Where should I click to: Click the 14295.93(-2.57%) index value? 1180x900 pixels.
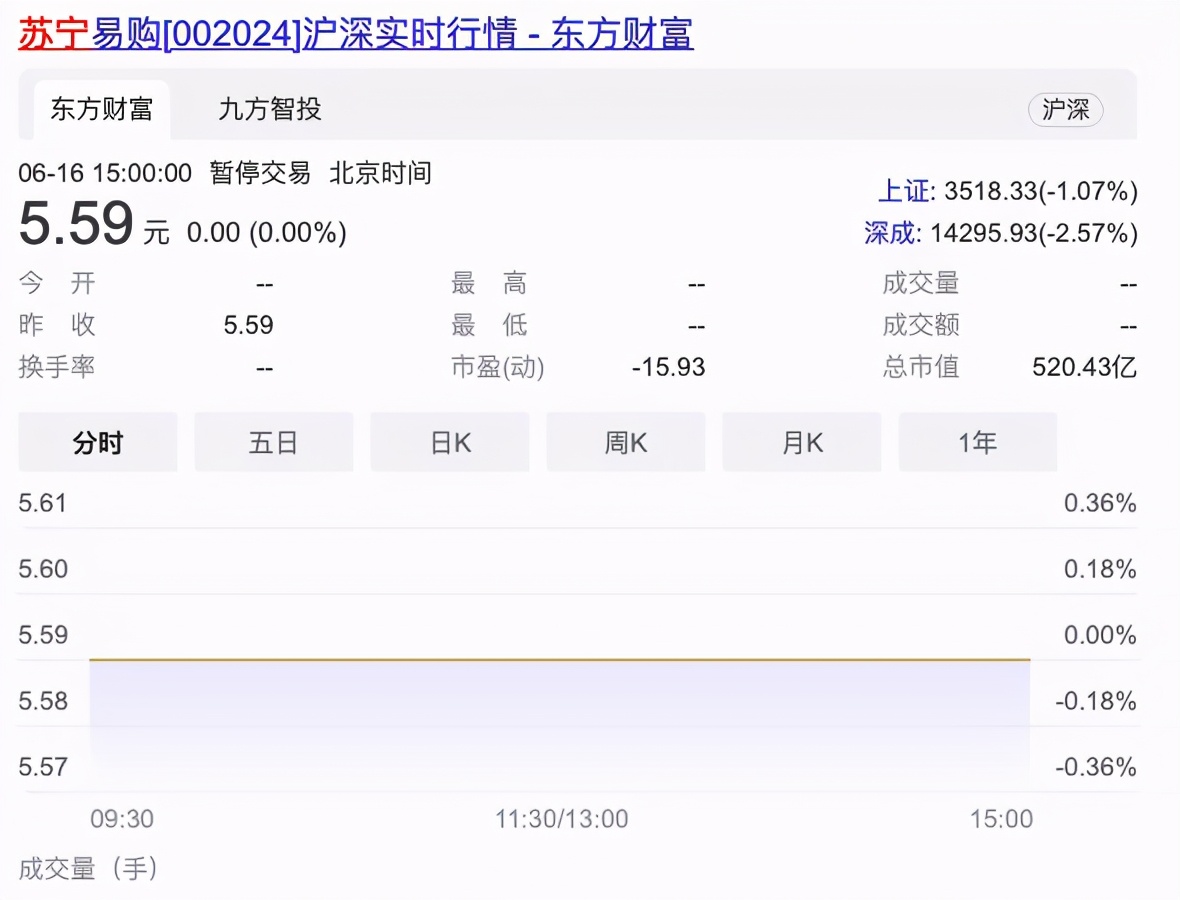1034,233
